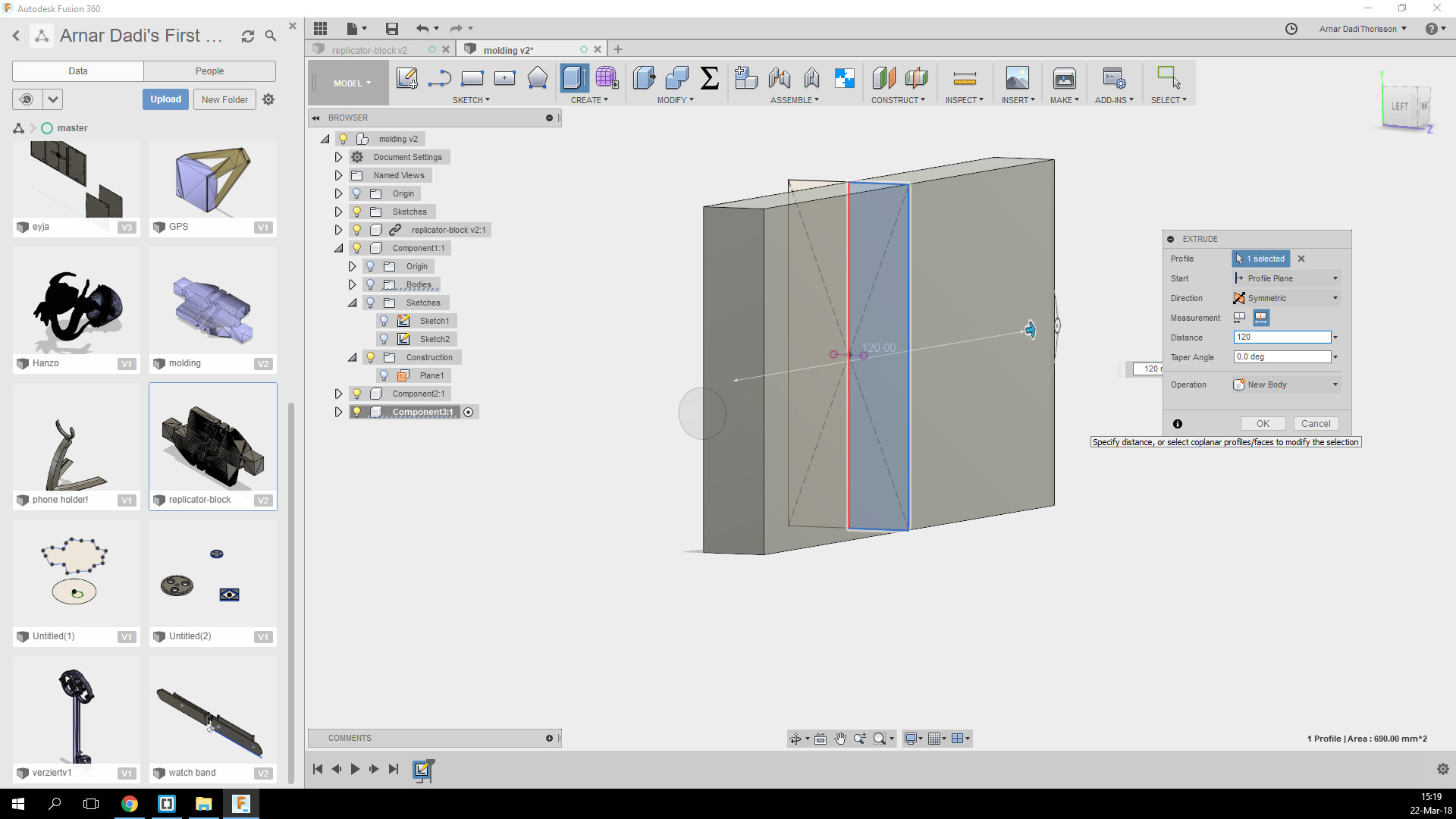The image size is (1456, 819).
Task: Select the Extrude tool icon
Action: pos(574,78)
